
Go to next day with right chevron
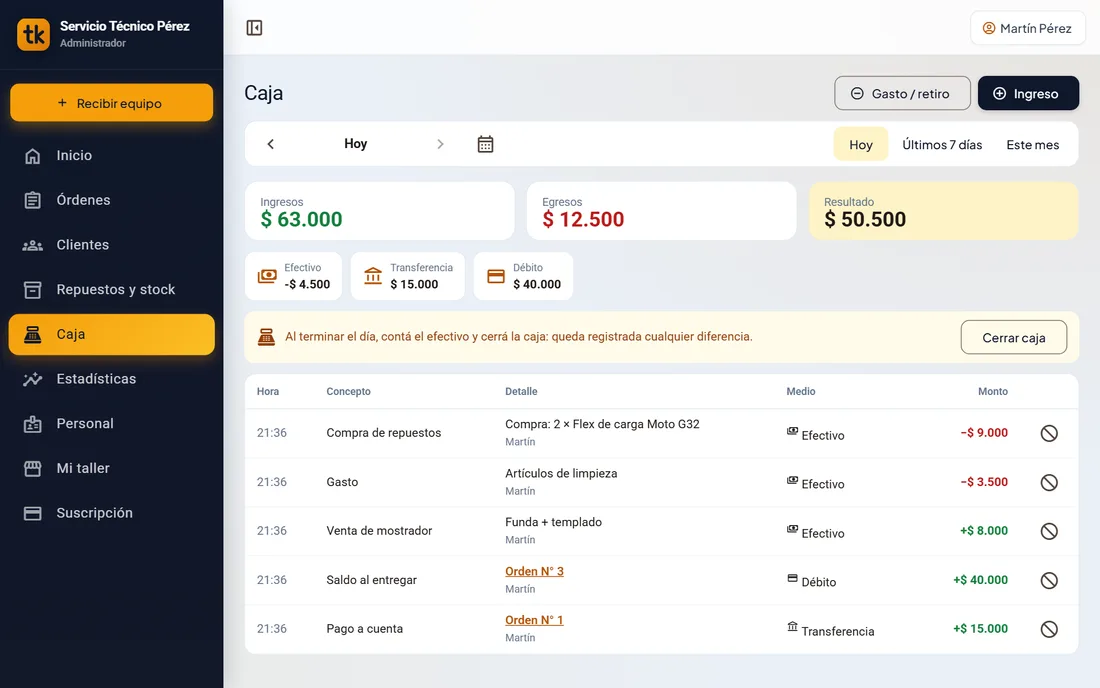click(x=440, y=144)
